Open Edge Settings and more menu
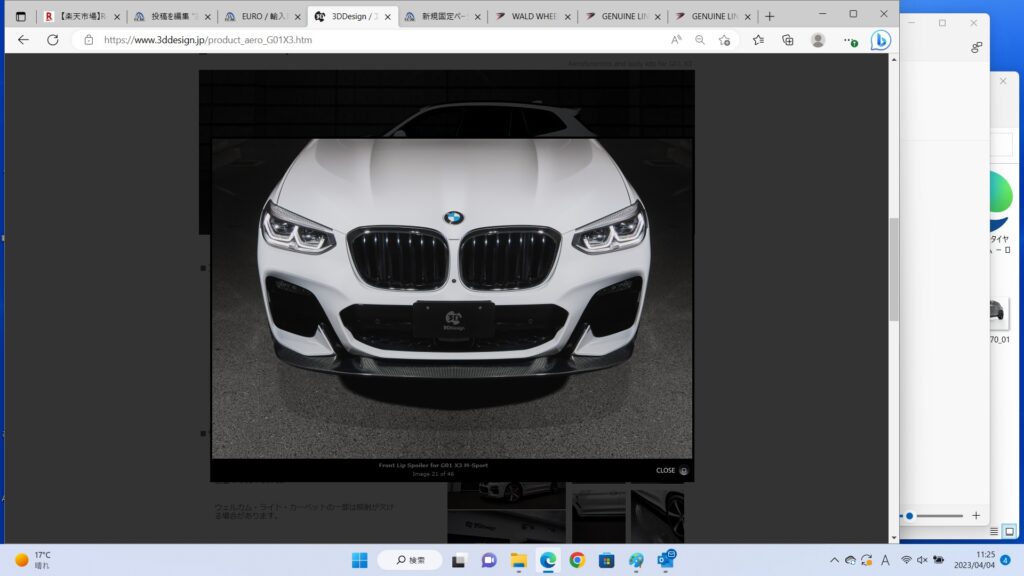Screen dimensions: 1024x576 tap(850, 40)
